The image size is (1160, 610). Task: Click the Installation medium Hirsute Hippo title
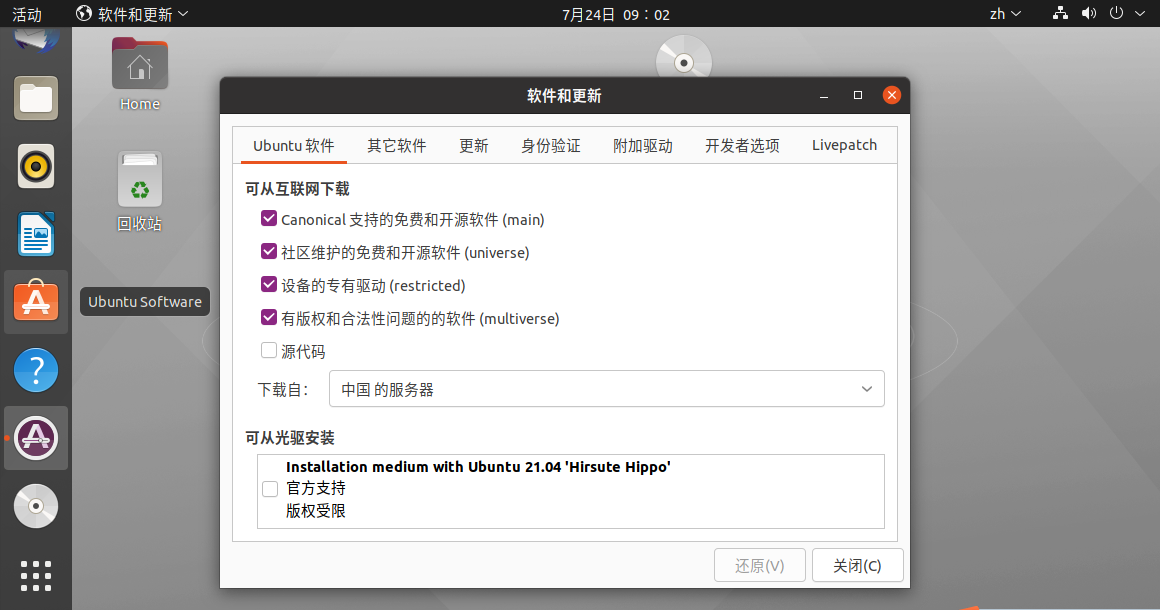pos(478,467)
